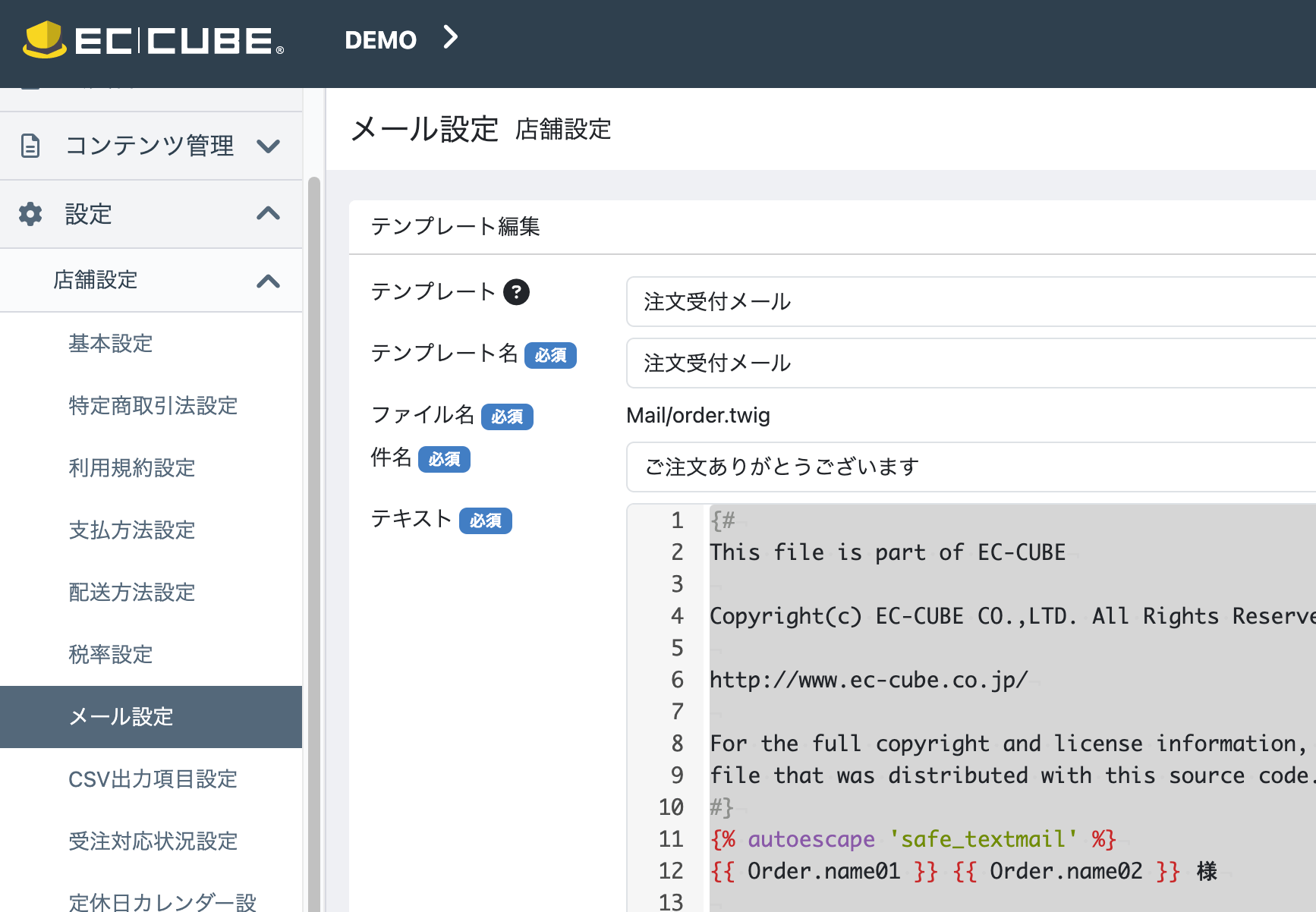This screenshot has width=1316, height=912.
Task: Click the Order.name01 line in editor
Action: [964, 871]
